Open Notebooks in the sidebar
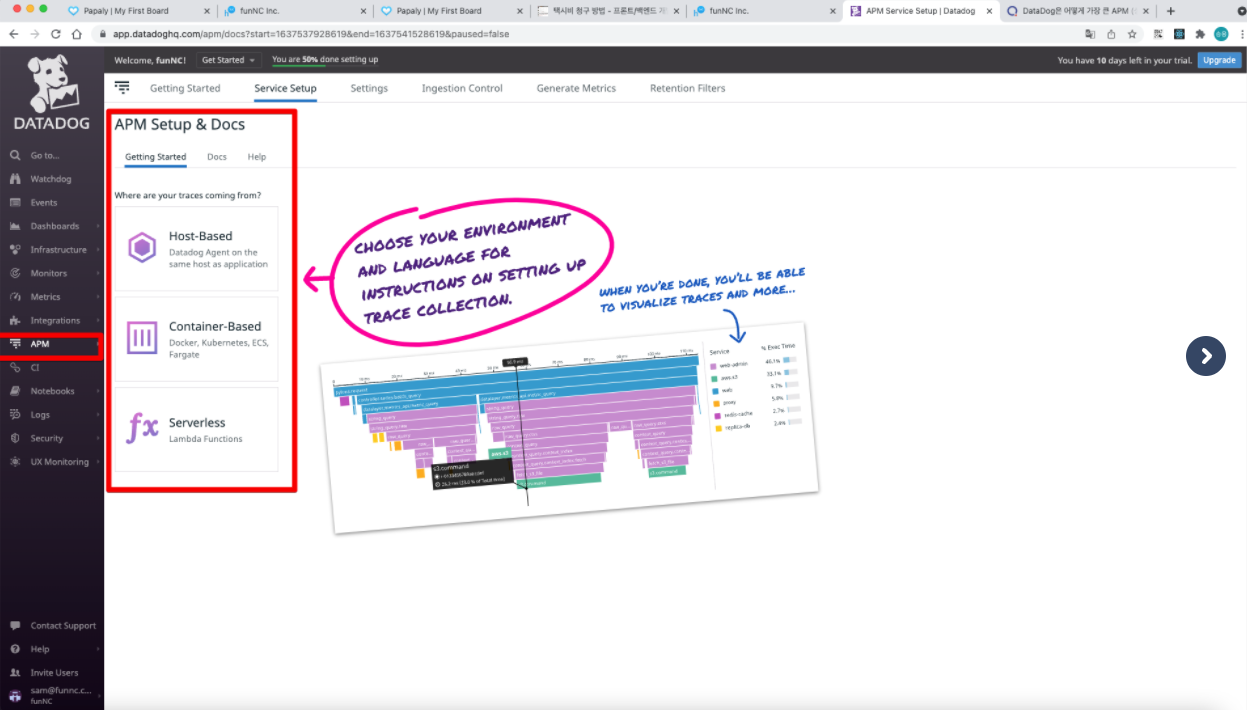1247x710 pixels. (x=52, y=391)
